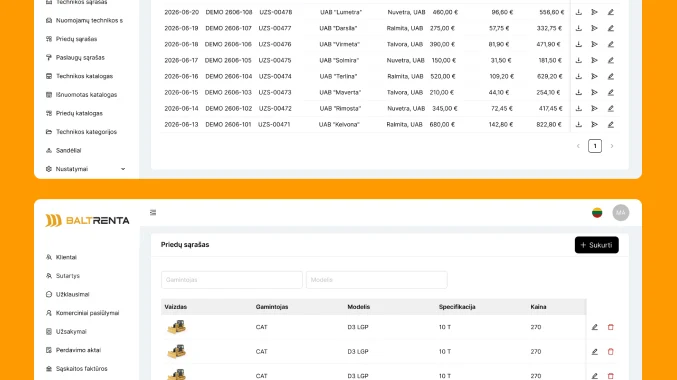Send invoice DEMO 2606-106
This screenshot has height=380, width=677.
pyautogui.click(x=595, y=44)
